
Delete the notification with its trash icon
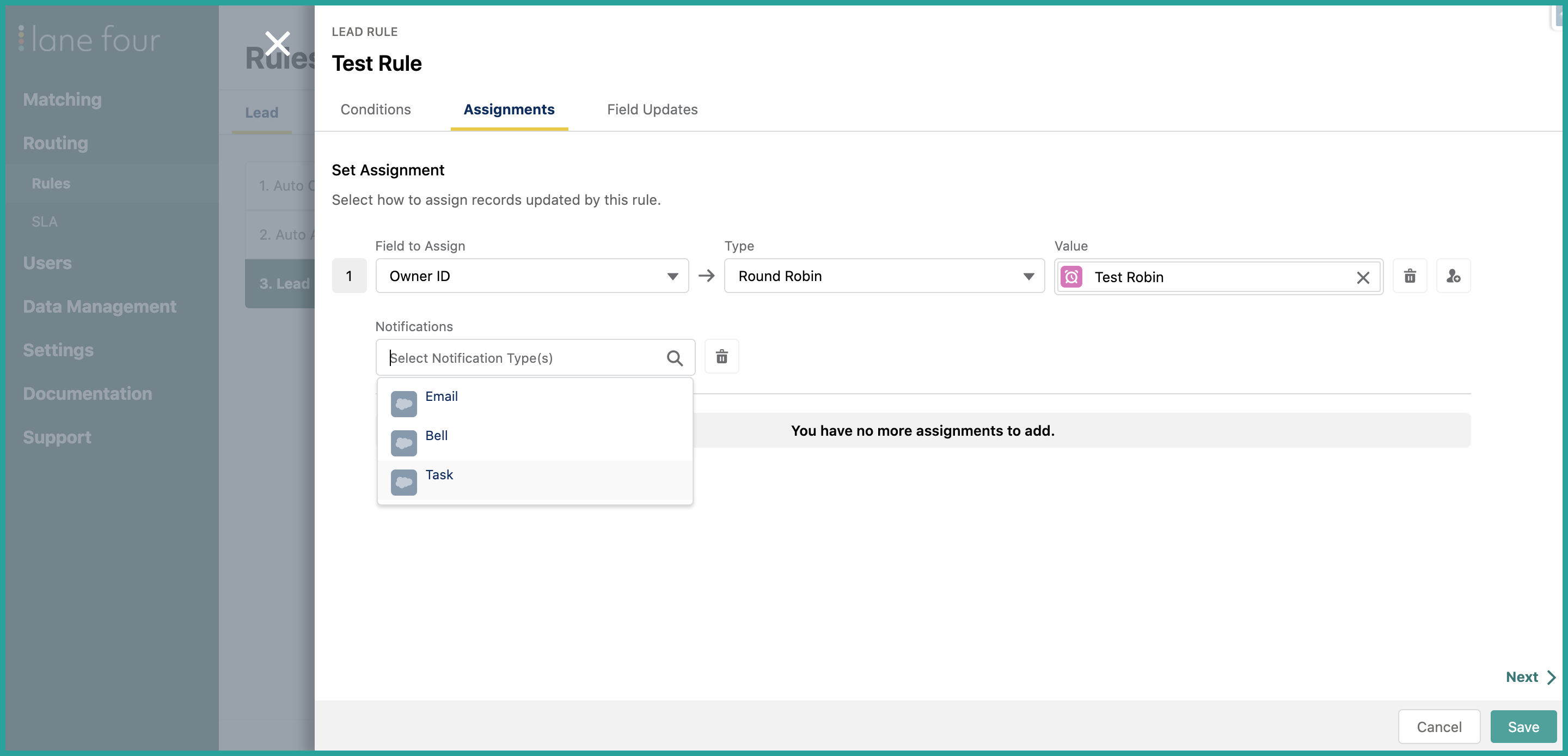point(721,356)
